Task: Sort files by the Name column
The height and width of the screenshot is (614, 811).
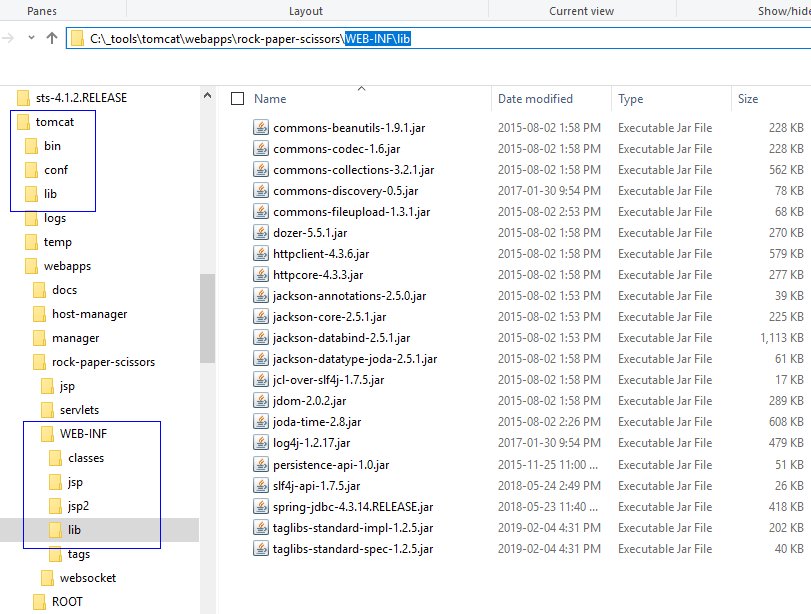Action: 270,99
